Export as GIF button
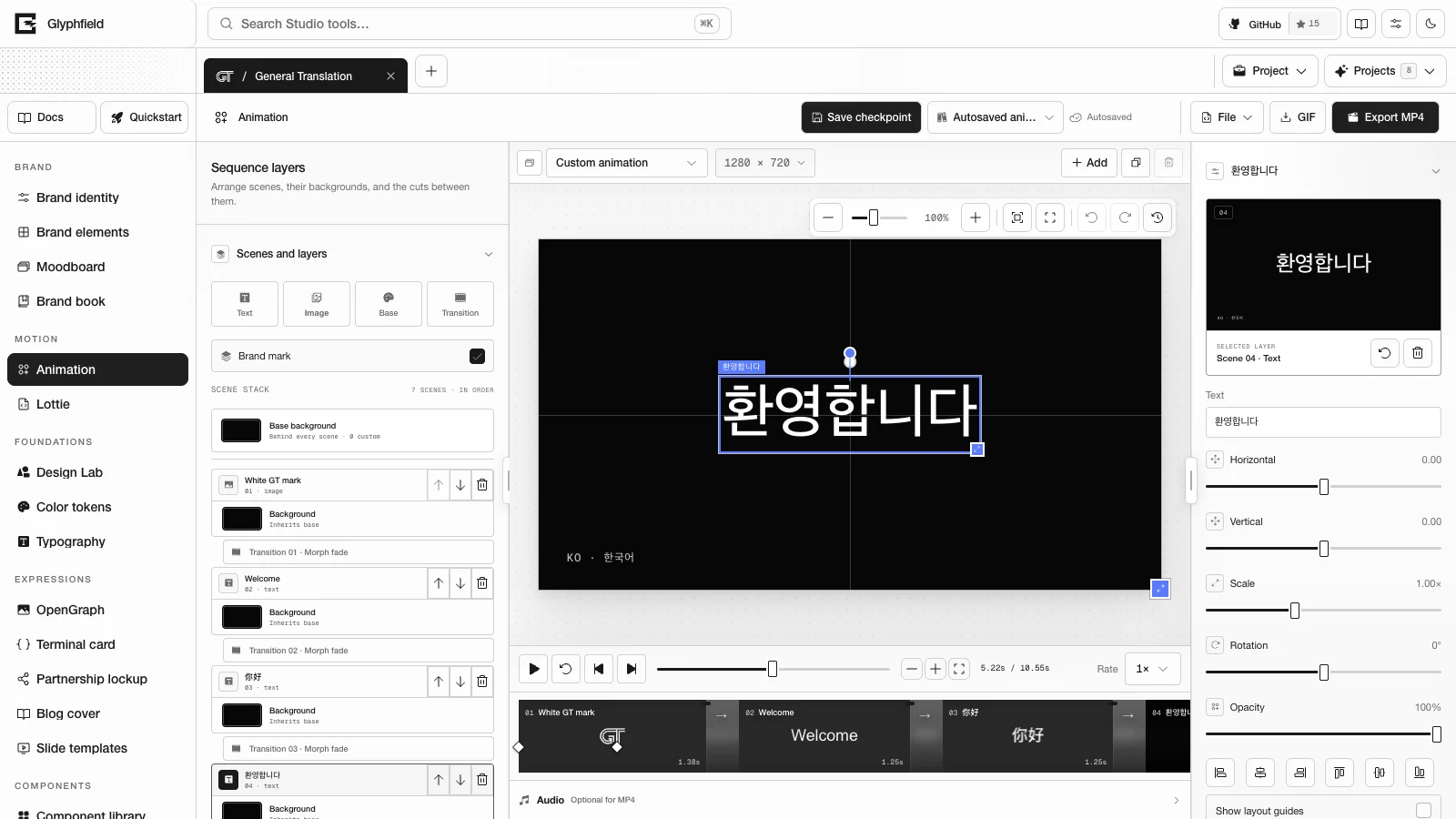1456x819 pixels. [1298, 117]
